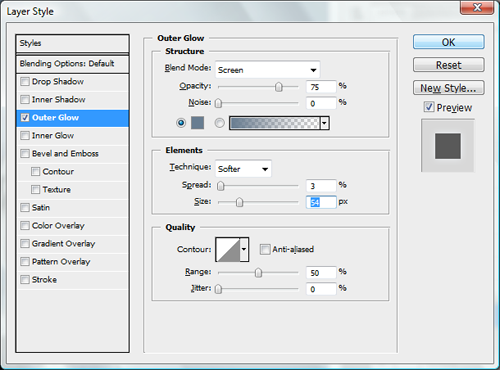The image size is (500, 370).
Task: Click the Opacity value field
Action: [x=321, y=87]
